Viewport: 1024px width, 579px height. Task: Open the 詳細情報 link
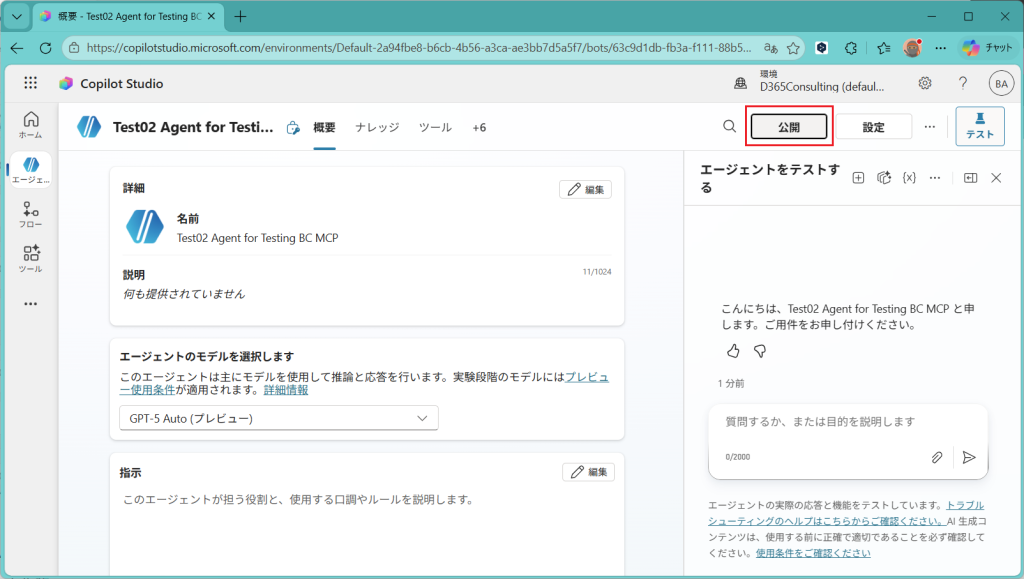point(286,390)
